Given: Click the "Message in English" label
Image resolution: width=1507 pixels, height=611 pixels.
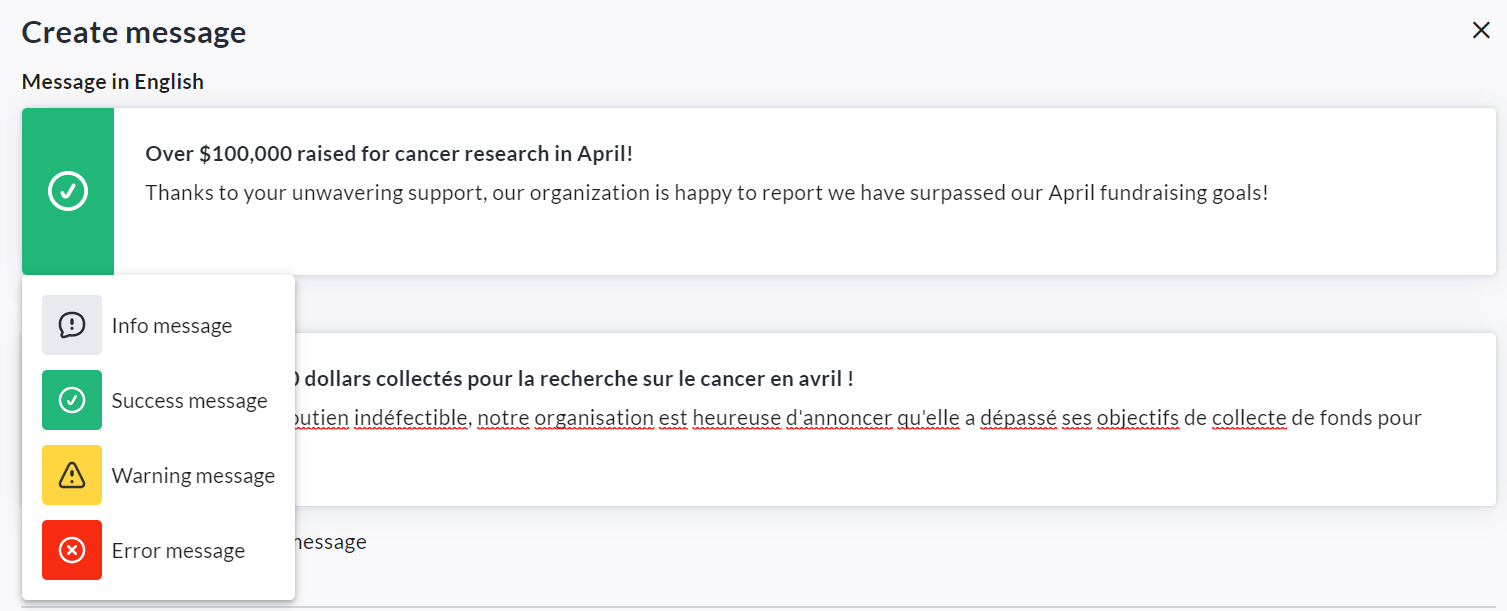Looking at the screenshot, I should (x=113, y=82).
